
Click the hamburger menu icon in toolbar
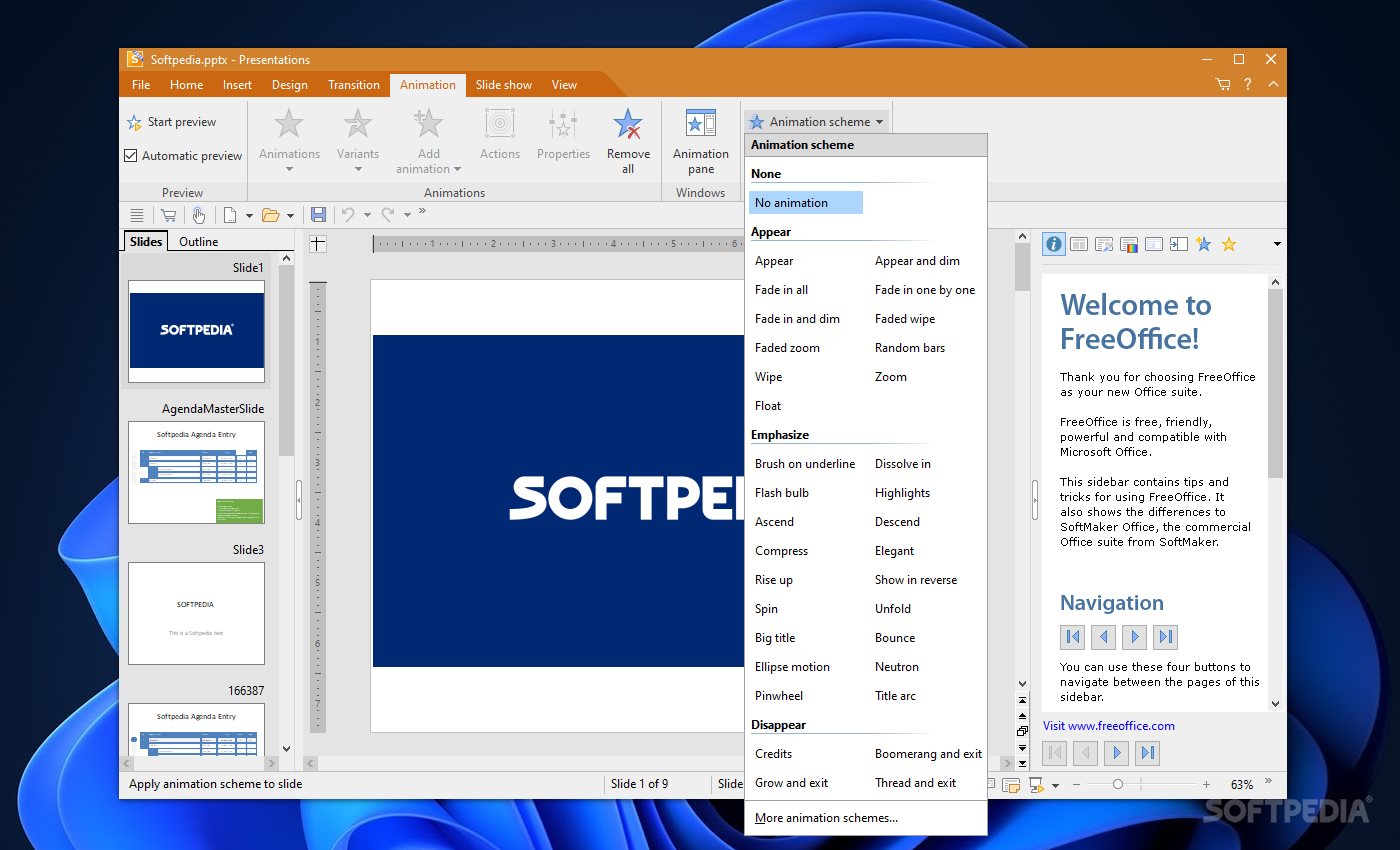pyautogui.click(x=137, y=215)
